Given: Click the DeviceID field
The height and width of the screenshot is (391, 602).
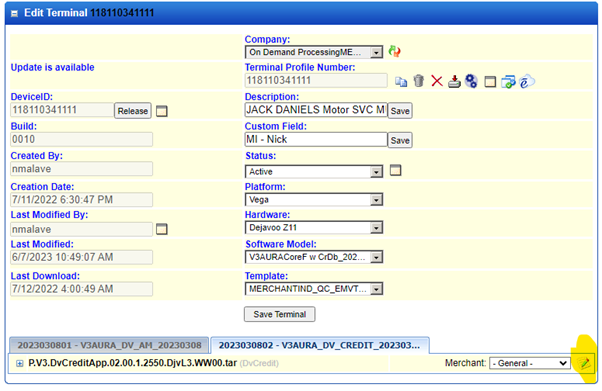Looking at the screenshot, I should [x=62, y=110].
